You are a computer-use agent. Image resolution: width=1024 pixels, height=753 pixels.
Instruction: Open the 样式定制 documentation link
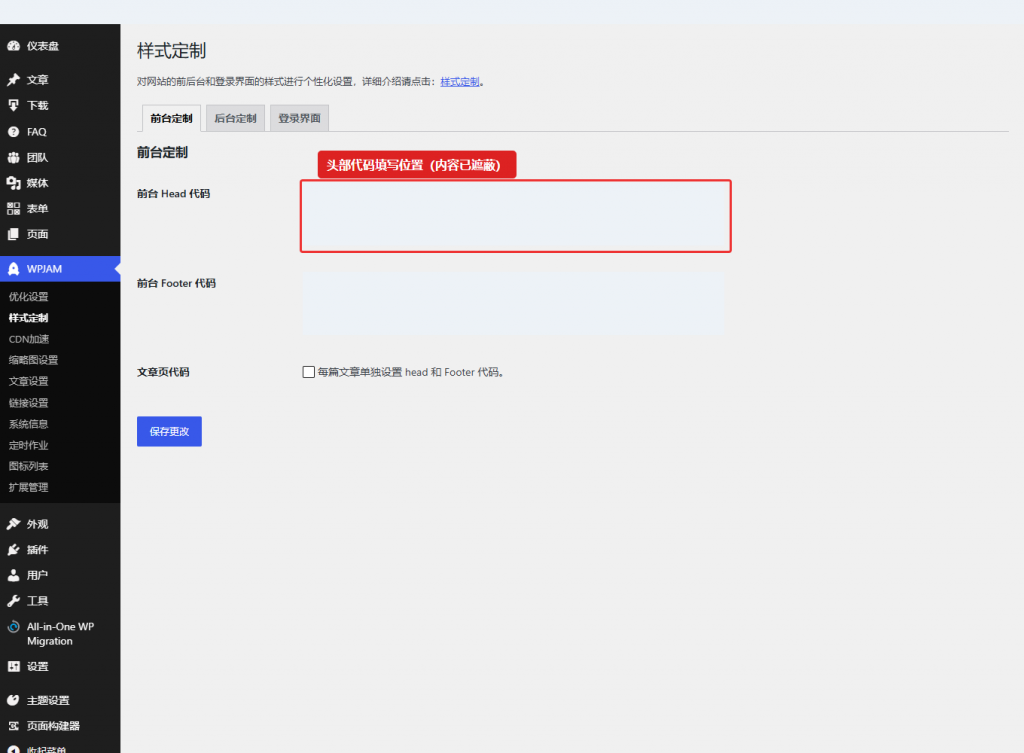[460, 82]
